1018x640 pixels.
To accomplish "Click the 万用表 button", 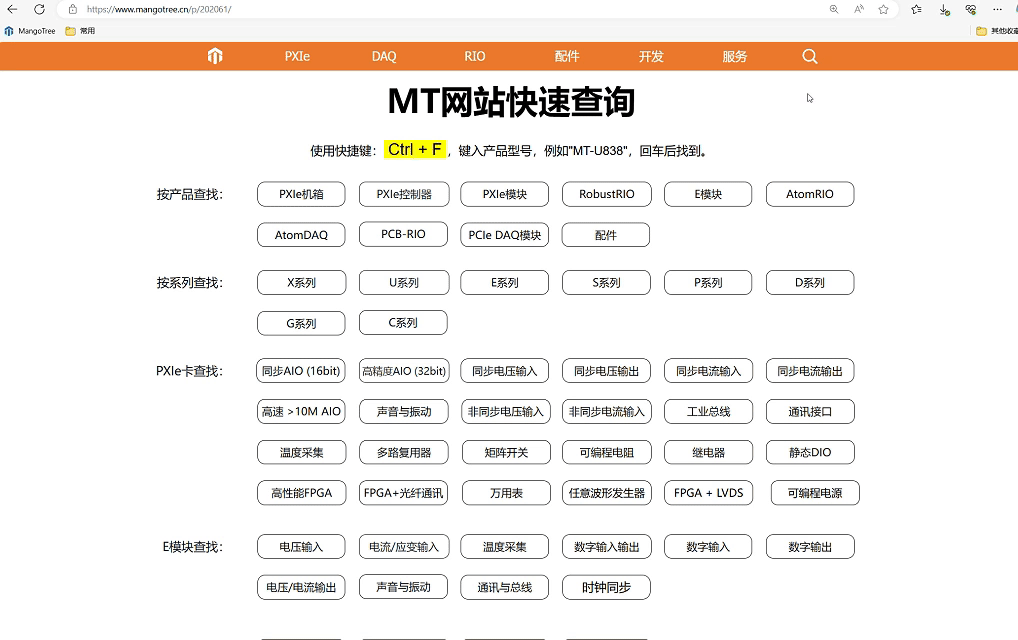I will (x=506, y=493).
